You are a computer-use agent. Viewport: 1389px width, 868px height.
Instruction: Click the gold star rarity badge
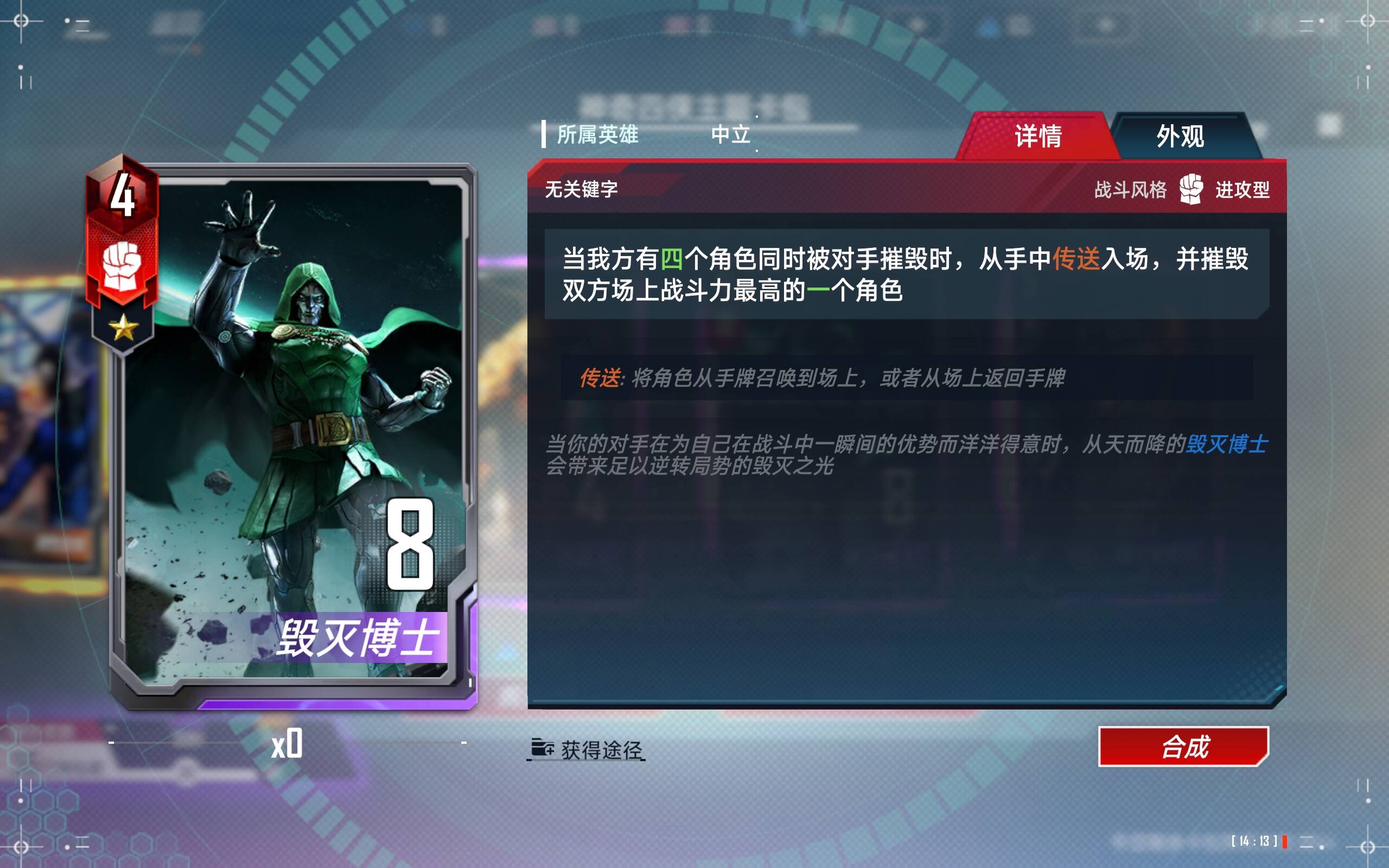123,328
